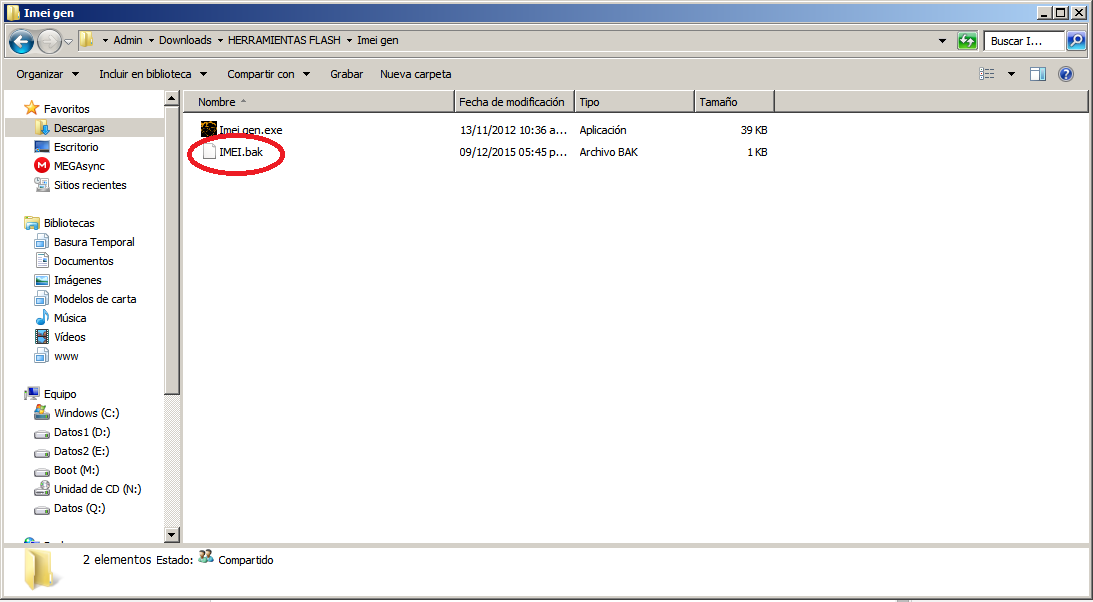Open the Organizar menu
This screenshot has width=1093, height=602.
tap(47, 74)
